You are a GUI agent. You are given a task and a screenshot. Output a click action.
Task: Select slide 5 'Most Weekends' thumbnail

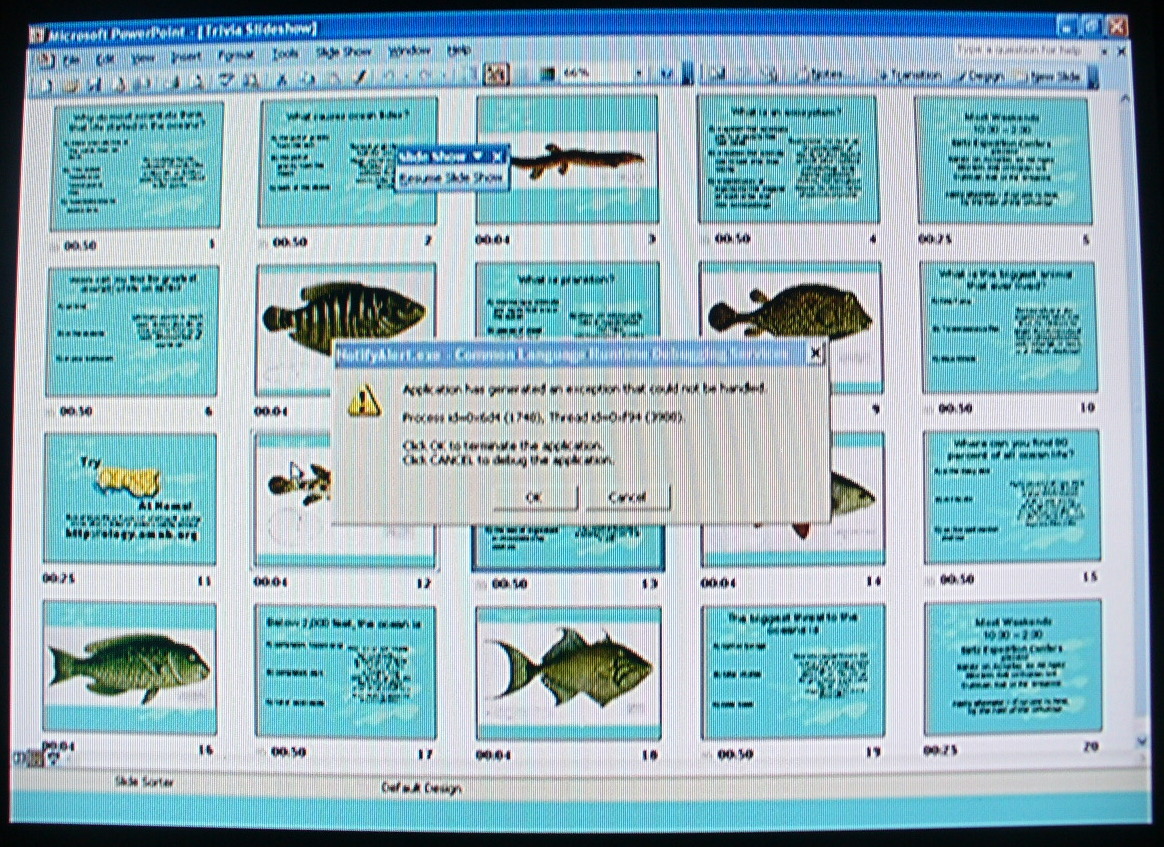[1004, 160]
